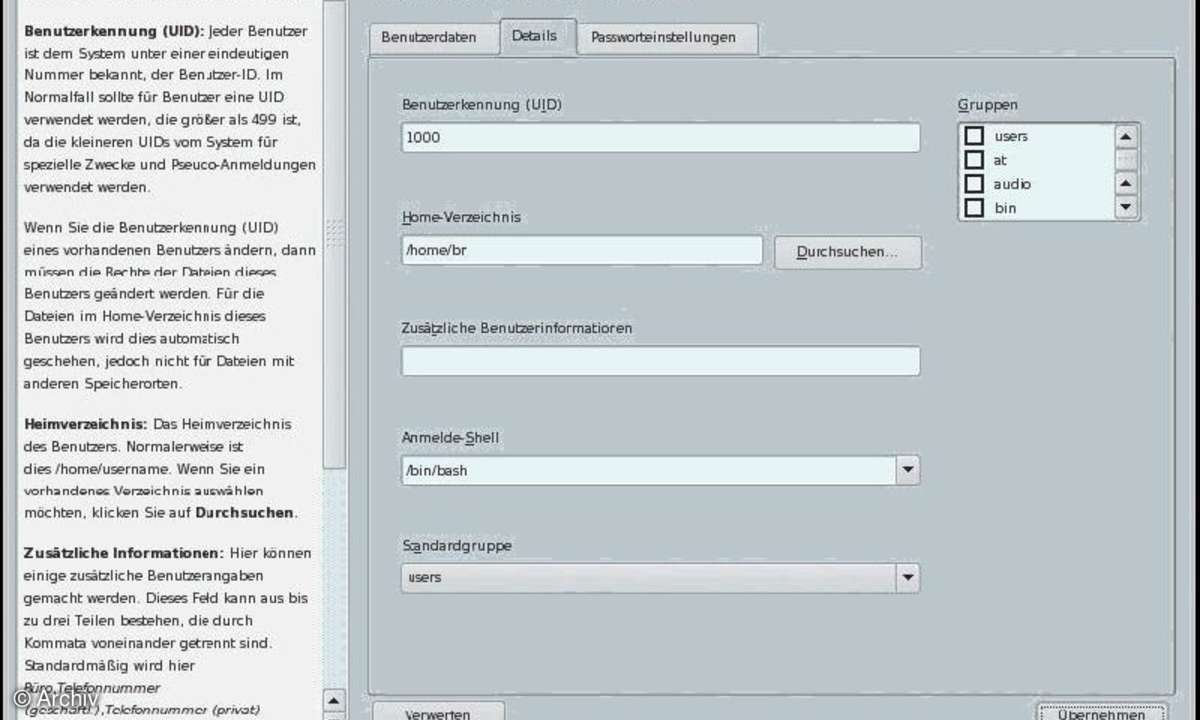Viewport: 1200px width, 720px height.
Task: Click the at entry text in Gruppen list
Action: point(1000,160)
